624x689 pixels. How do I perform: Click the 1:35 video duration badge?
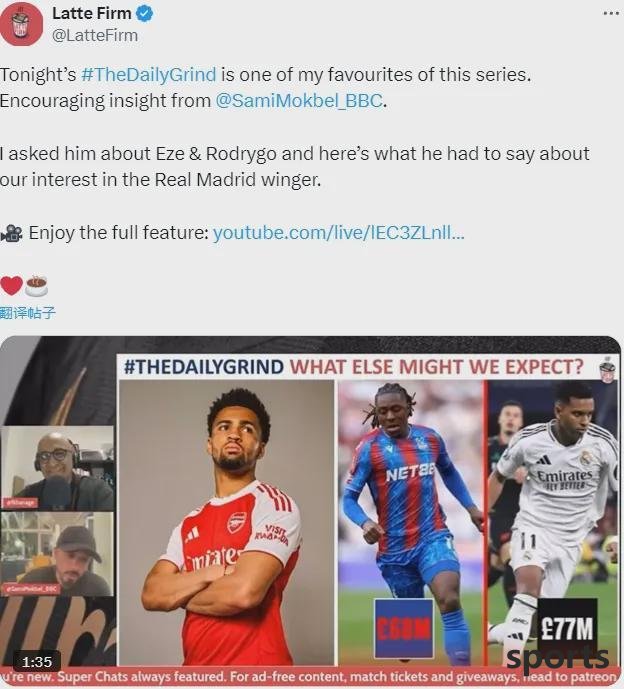(x=36, y=661)
